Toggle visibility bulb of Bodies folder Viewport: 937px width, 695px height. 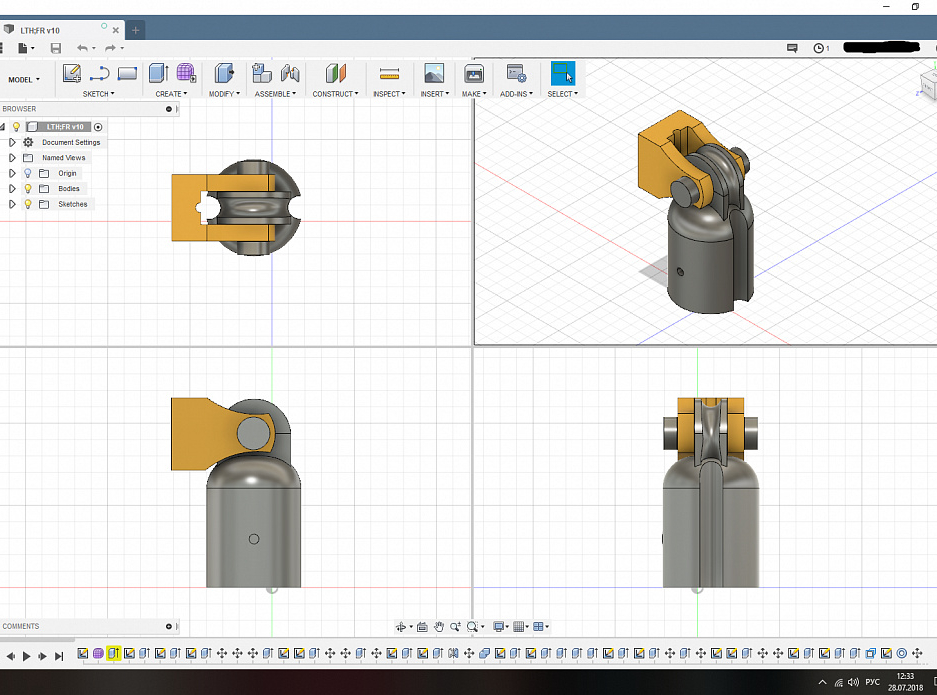28,189
